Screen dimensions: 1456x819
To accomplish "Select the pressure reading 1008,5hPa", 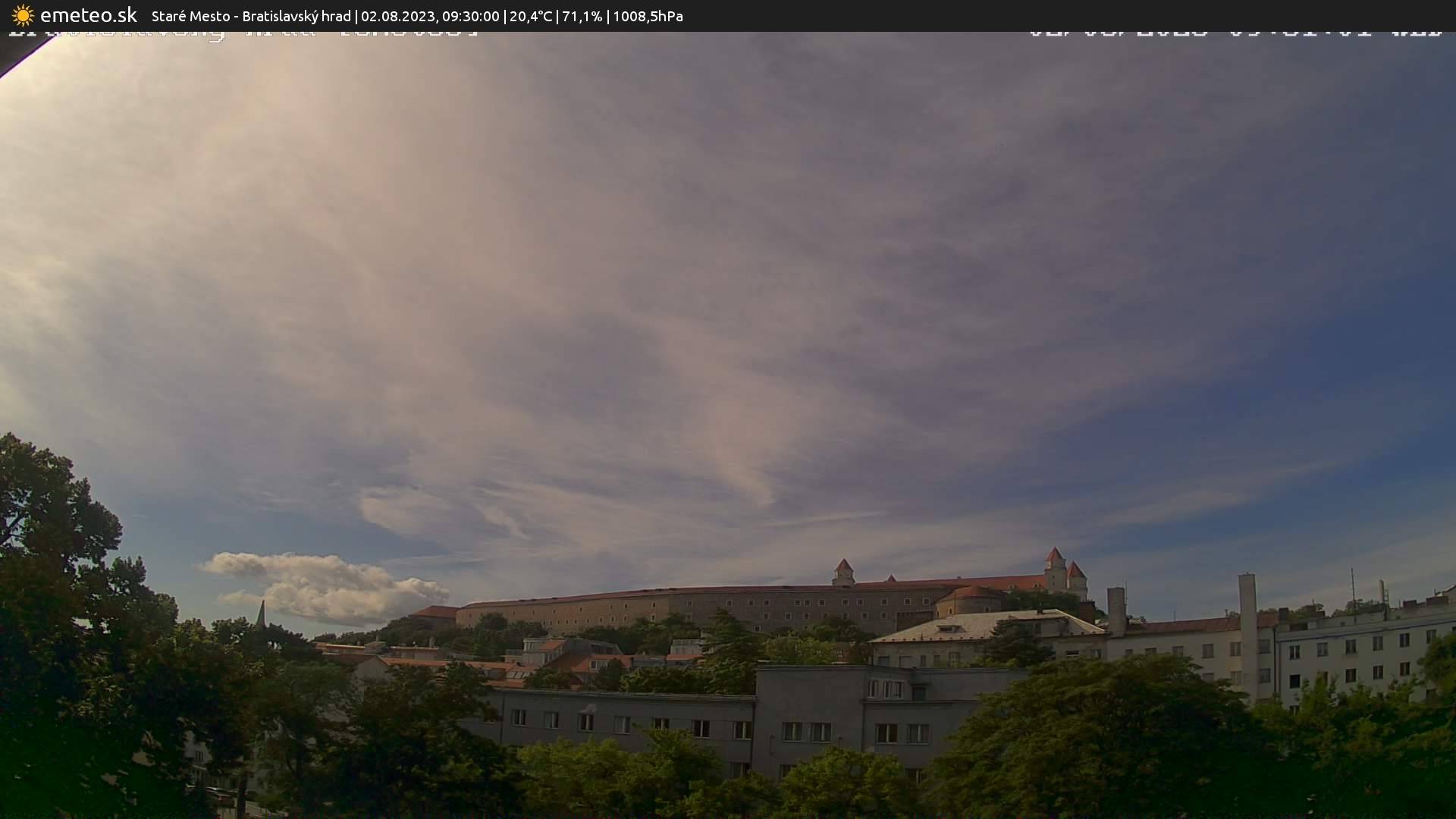I will [x=648, y=15].
